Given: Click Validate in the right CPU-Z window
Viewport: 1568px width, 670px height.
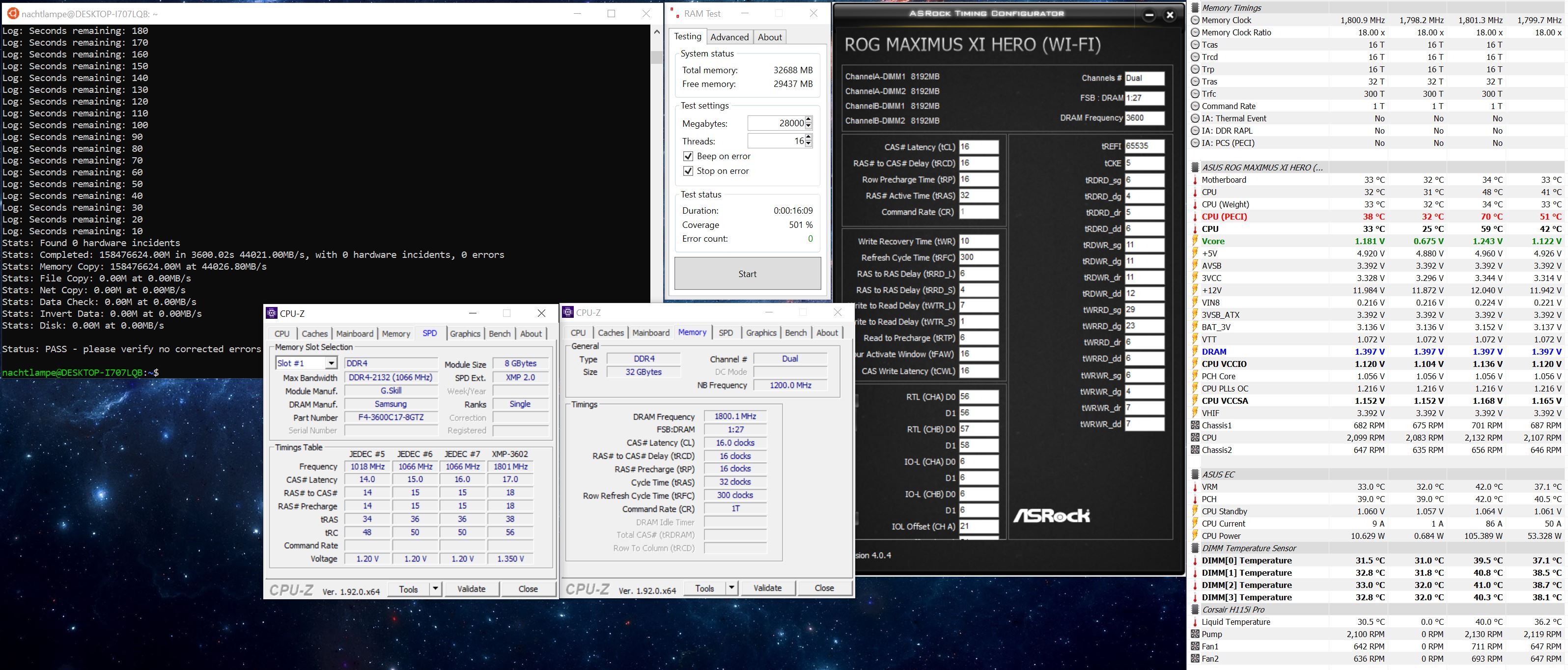Looking at the screenshot, I should pos(768,588).
